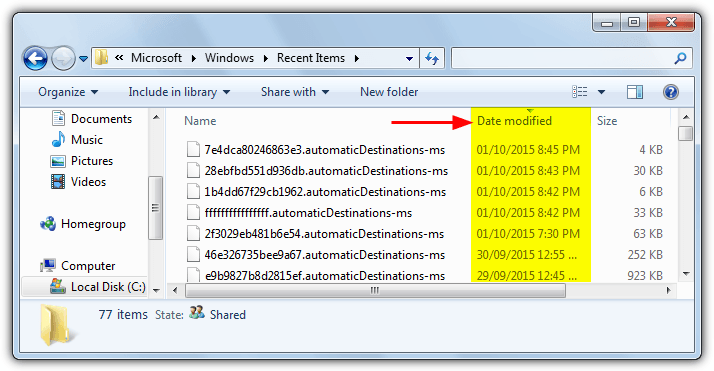Click the folder icon in address bar
The width and height of the screenshot is (714, 371).
click(101, 58)
